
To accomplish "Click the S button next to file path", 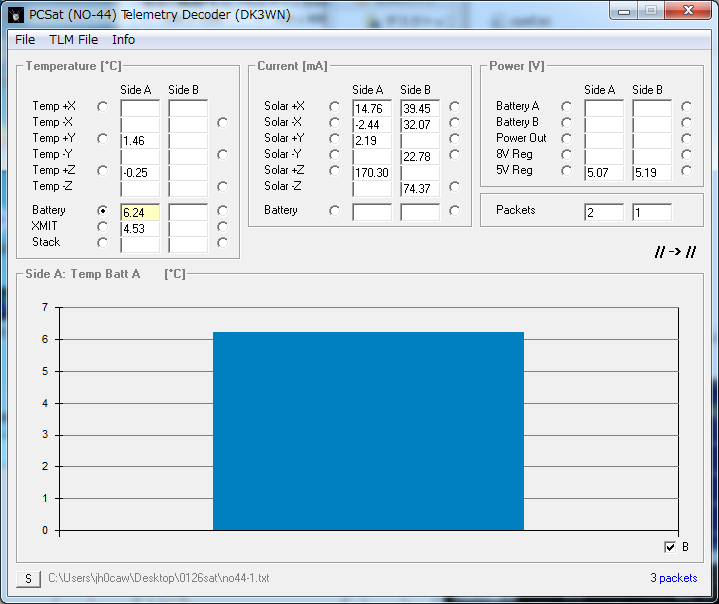I will pyautogui.click(x=28, y=579).
